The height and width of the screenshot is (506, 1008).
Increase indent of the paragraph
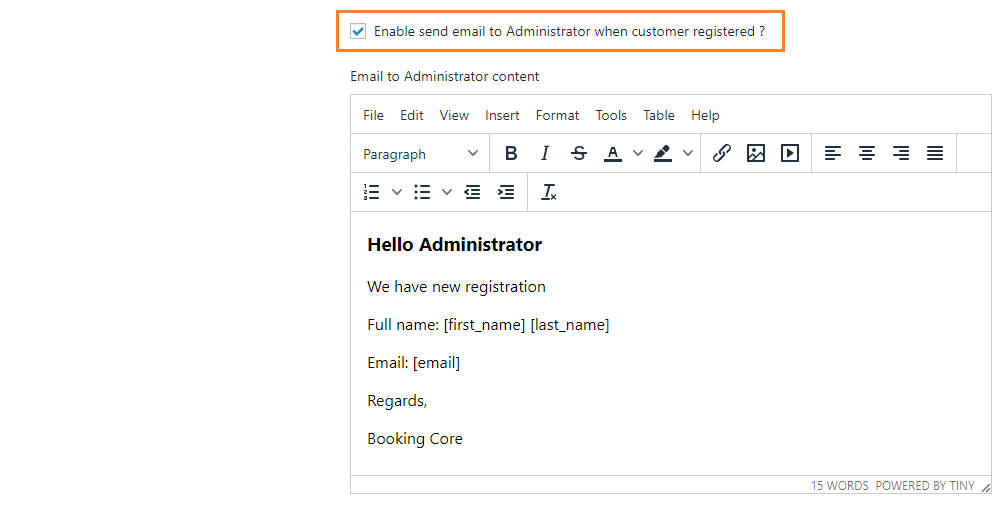506,192
